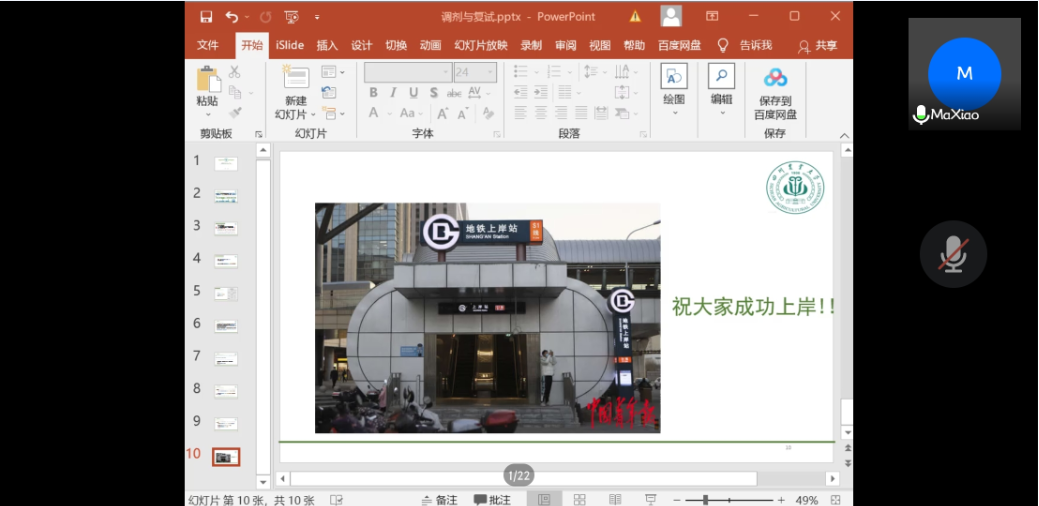The height and width of the screenshot is (506, 1039).
Task: Open the 插入 ribbon tab
Action: pos(327,45)
